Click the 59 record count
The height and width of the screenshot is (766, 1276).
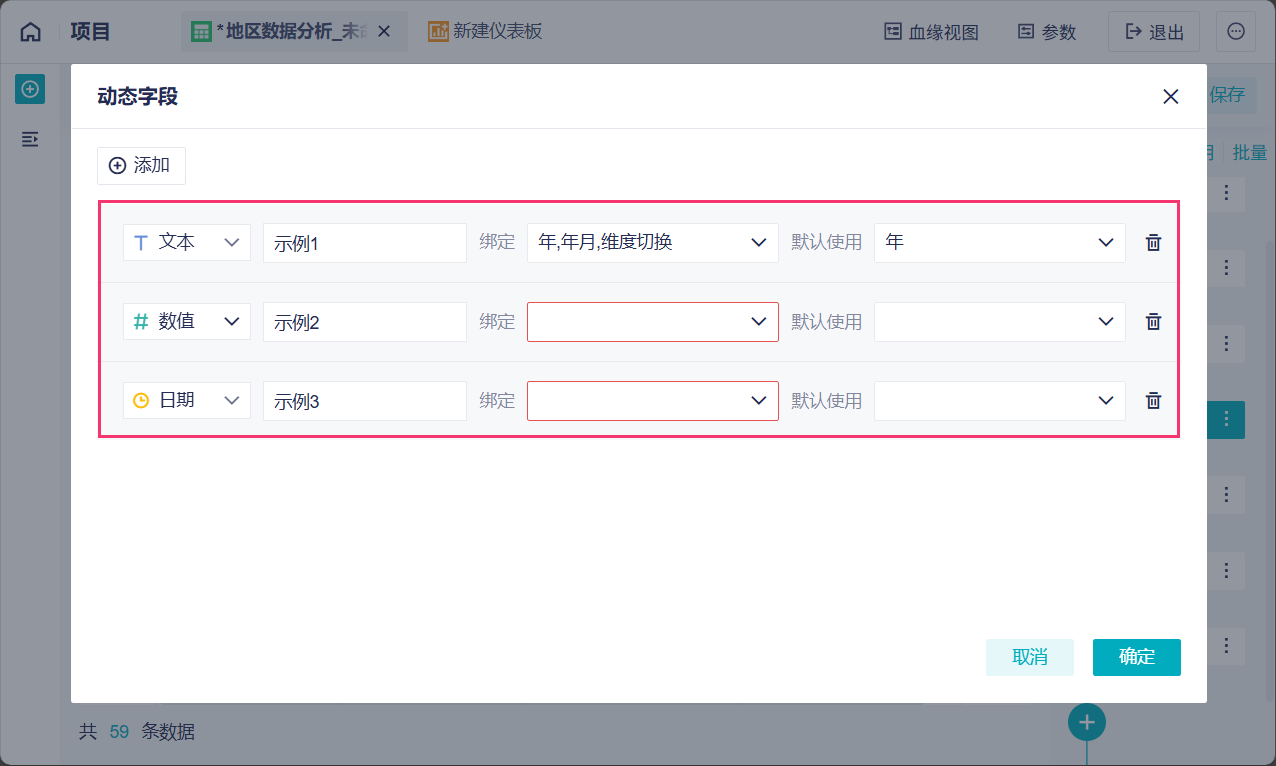119,732
